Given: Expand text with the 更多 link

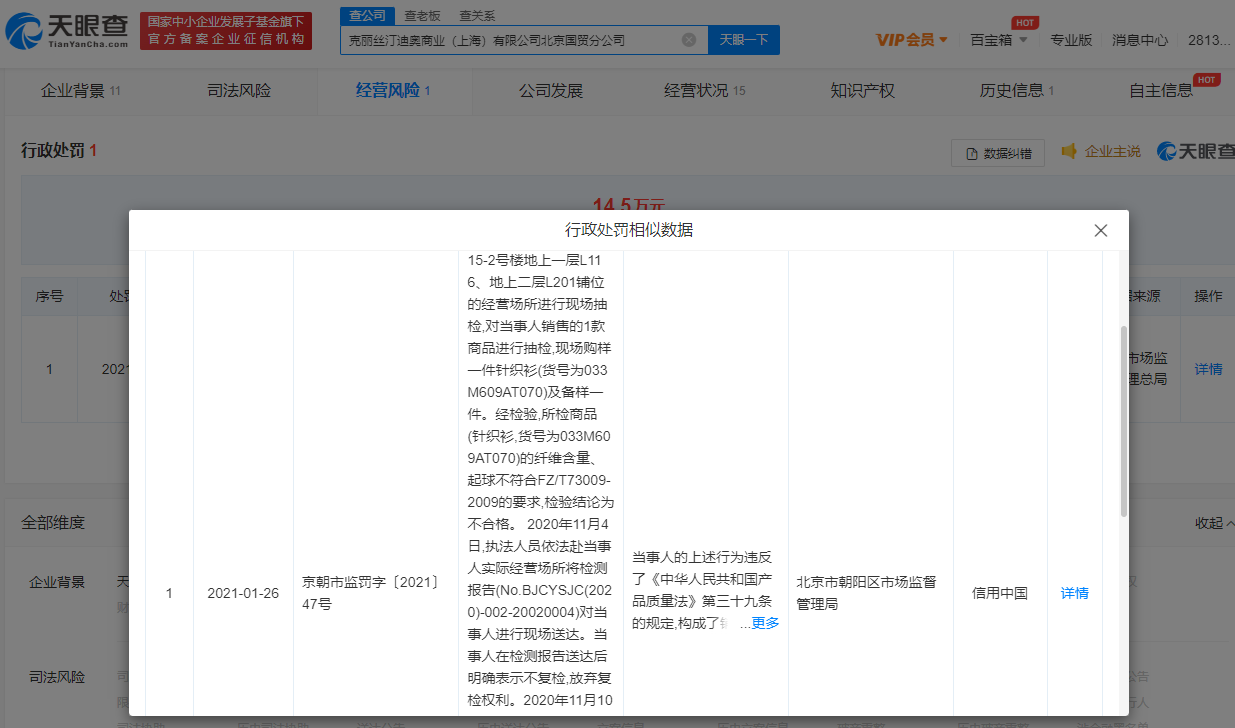Looking at the screenshot, I should (x=765, y=623).
